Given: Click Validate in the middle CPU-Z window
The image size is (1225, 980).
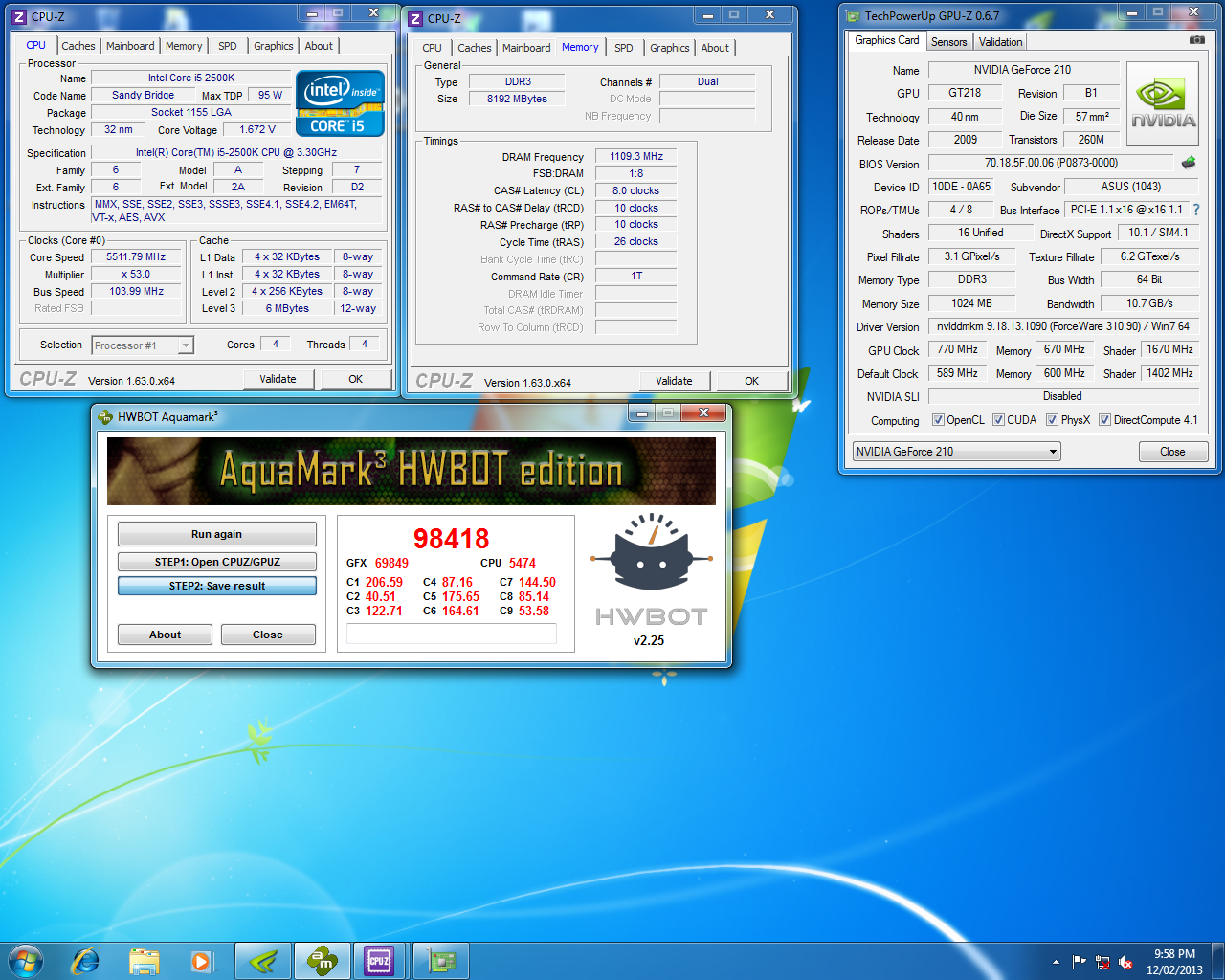Looking at the screenshot, I should click(674, 381).
